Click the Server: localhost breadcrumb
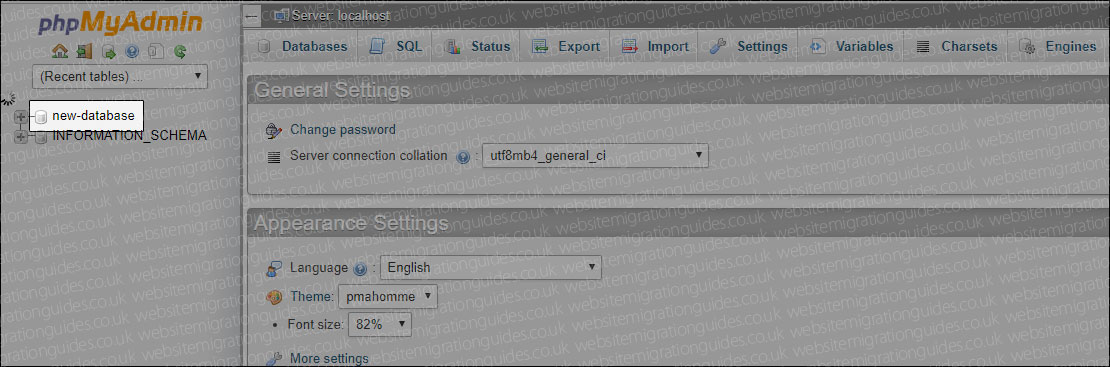The image size is (1110, 367). pyautogui.click(x=341, y=16)
